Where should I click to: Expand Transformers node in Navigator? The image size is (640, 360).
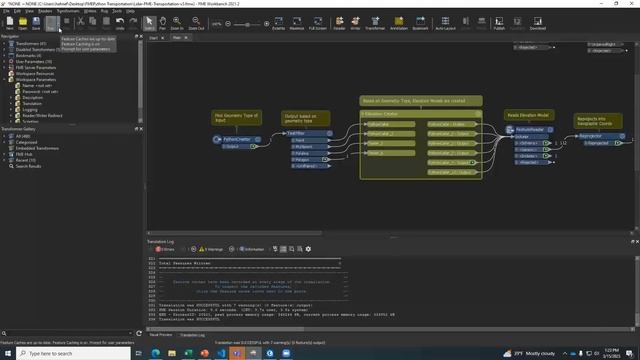[x=4, y=44]
